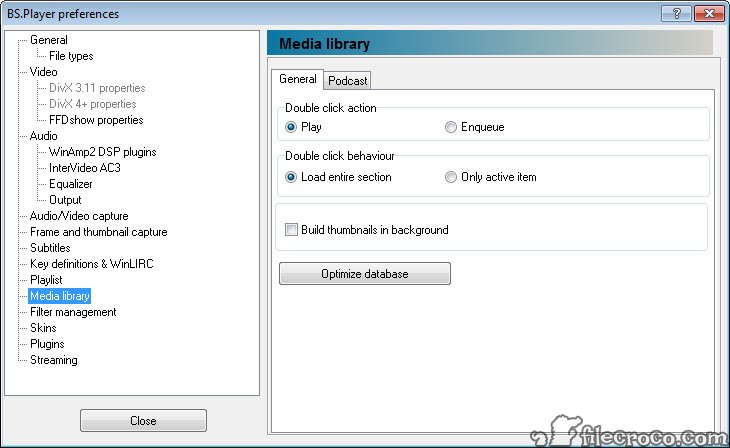Open FFDshow properties
This screenshot has height=448, width=730.
(96, 120)
